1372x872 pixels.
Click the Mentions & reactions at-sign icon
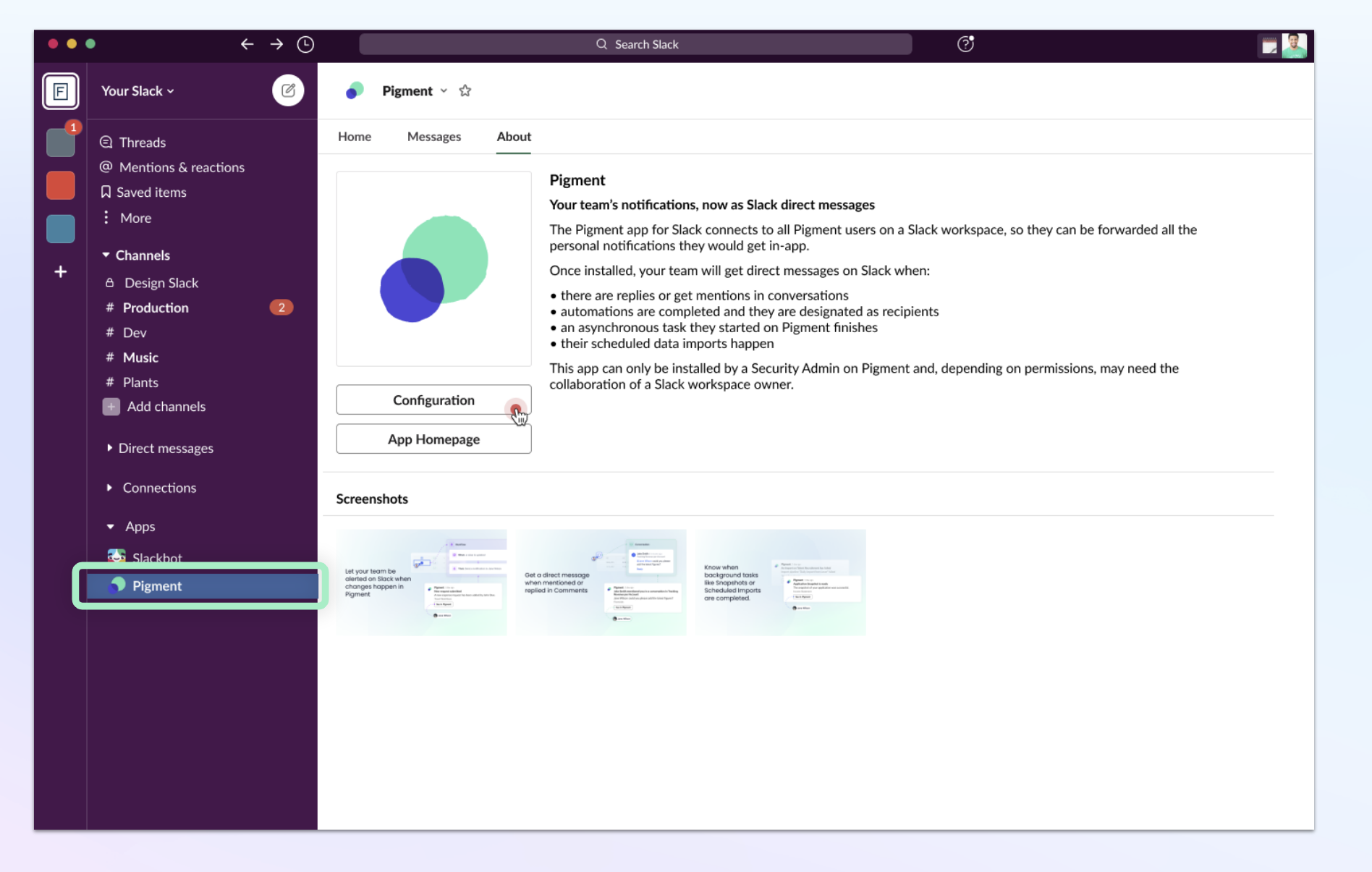(x=106, y=167)
